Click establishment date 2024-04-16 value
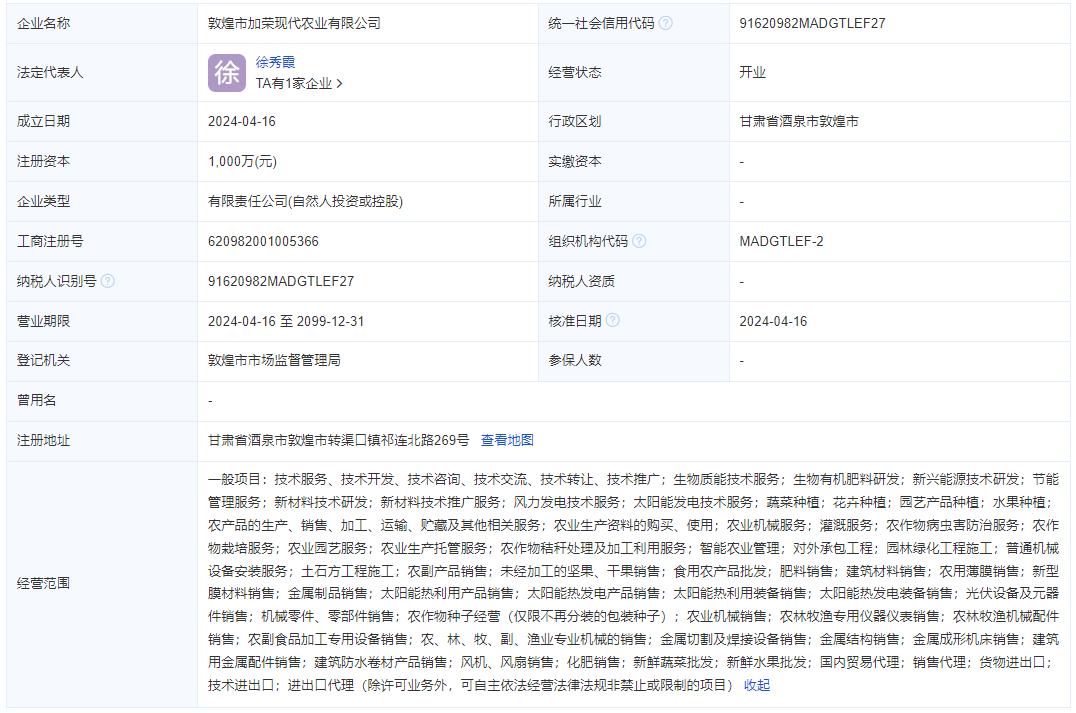 pyautogui.click(x=242, y=121)
